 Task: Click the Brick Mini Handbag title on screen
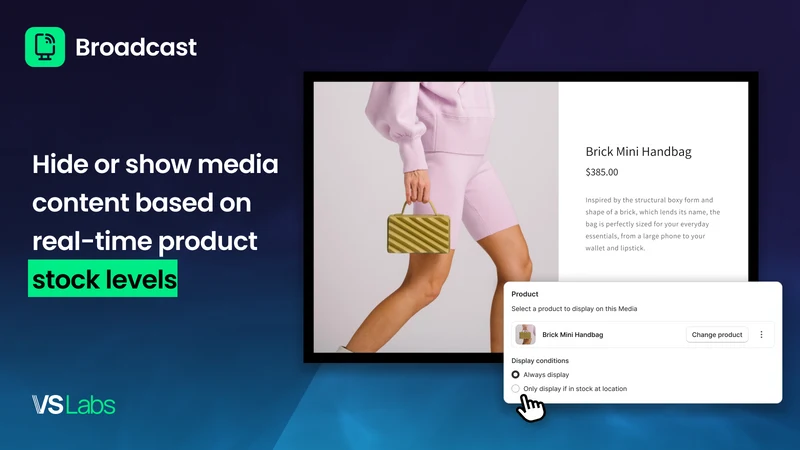638,152
